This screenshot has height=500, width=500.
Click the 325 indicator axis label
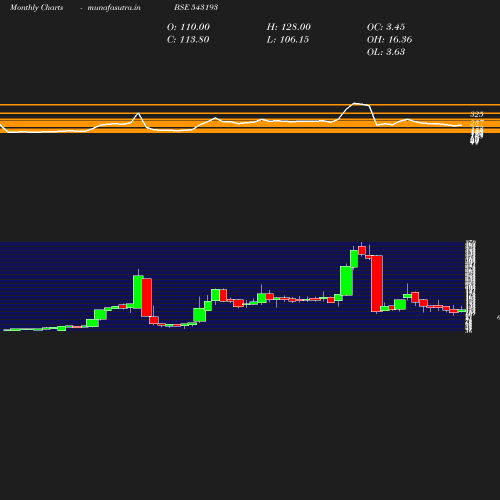pyautogui.click(x=477, y=114)
